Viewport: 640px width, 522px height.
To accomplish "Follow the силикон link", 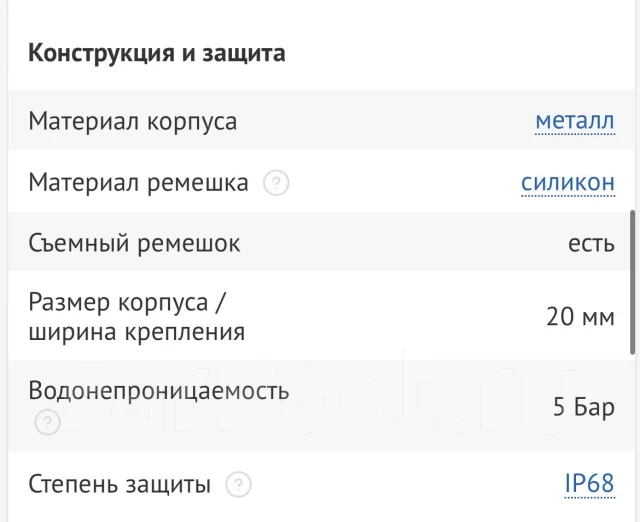I will 568,182.
